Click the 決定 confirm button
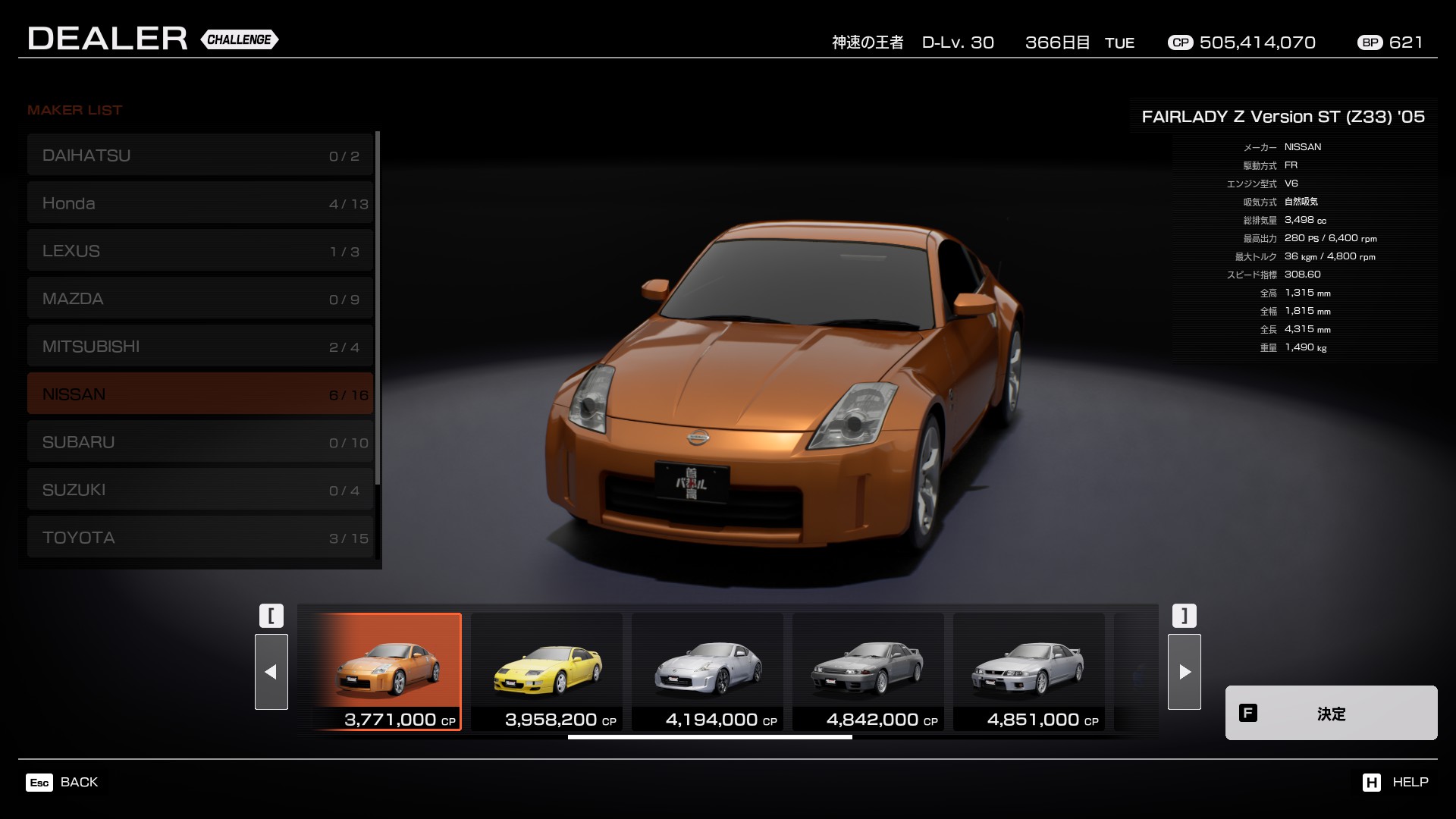 1331,713
